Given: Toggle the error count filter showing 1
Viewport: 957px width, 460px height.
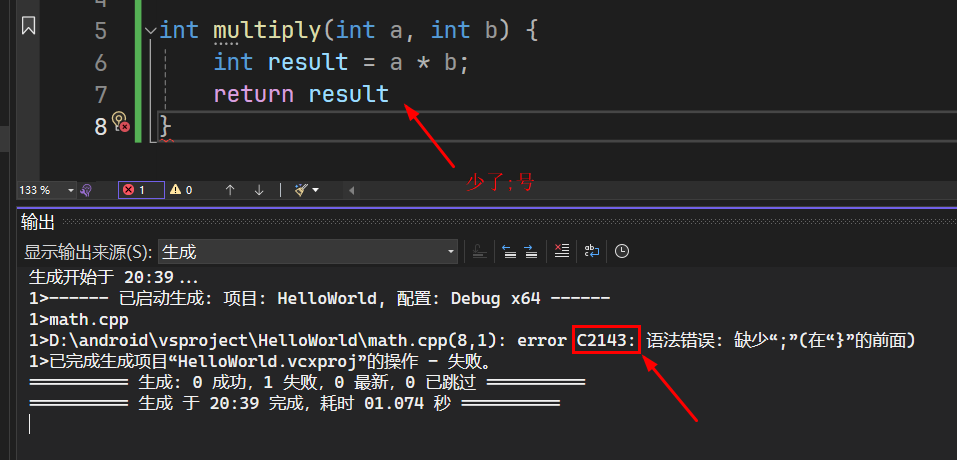Looking at the screenshot, I should (140, 190).
